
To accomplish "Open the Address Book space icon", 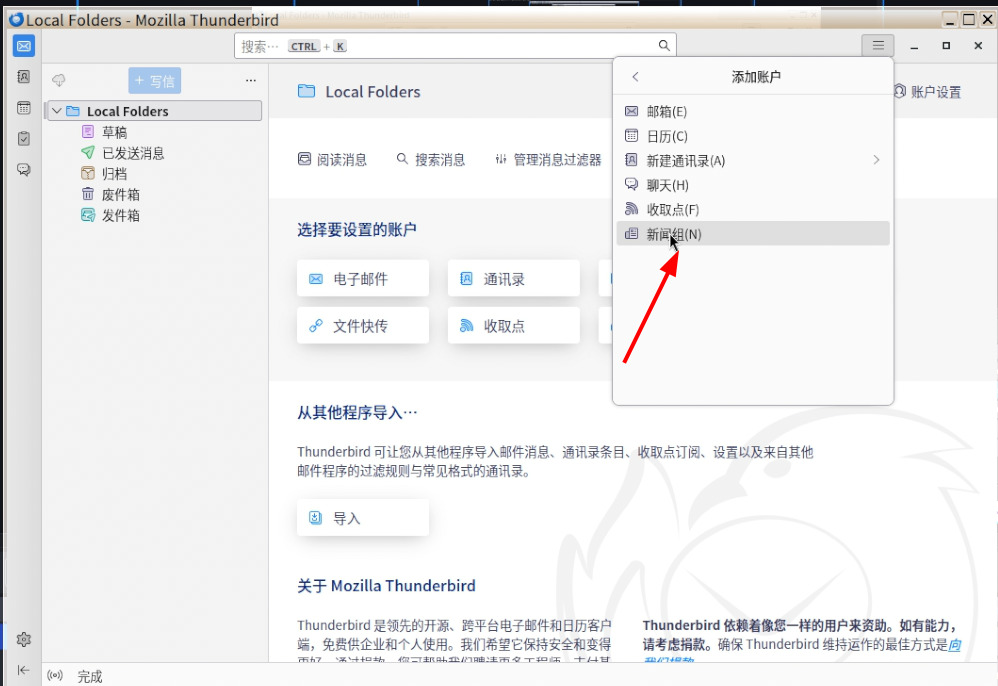I will (24, 77).
